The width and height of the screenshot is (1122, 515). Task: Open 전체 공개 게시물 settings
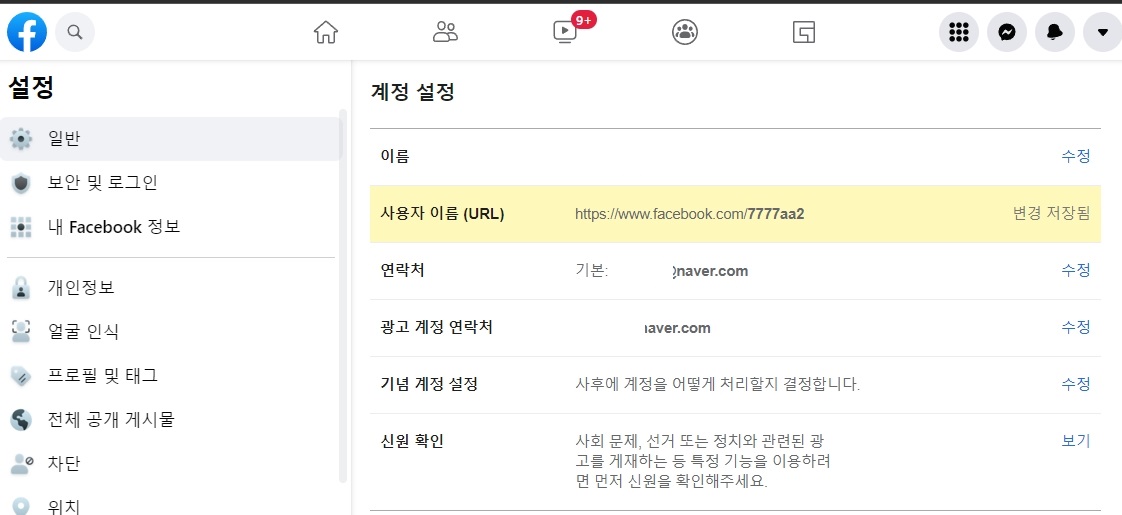click(171, 419)
